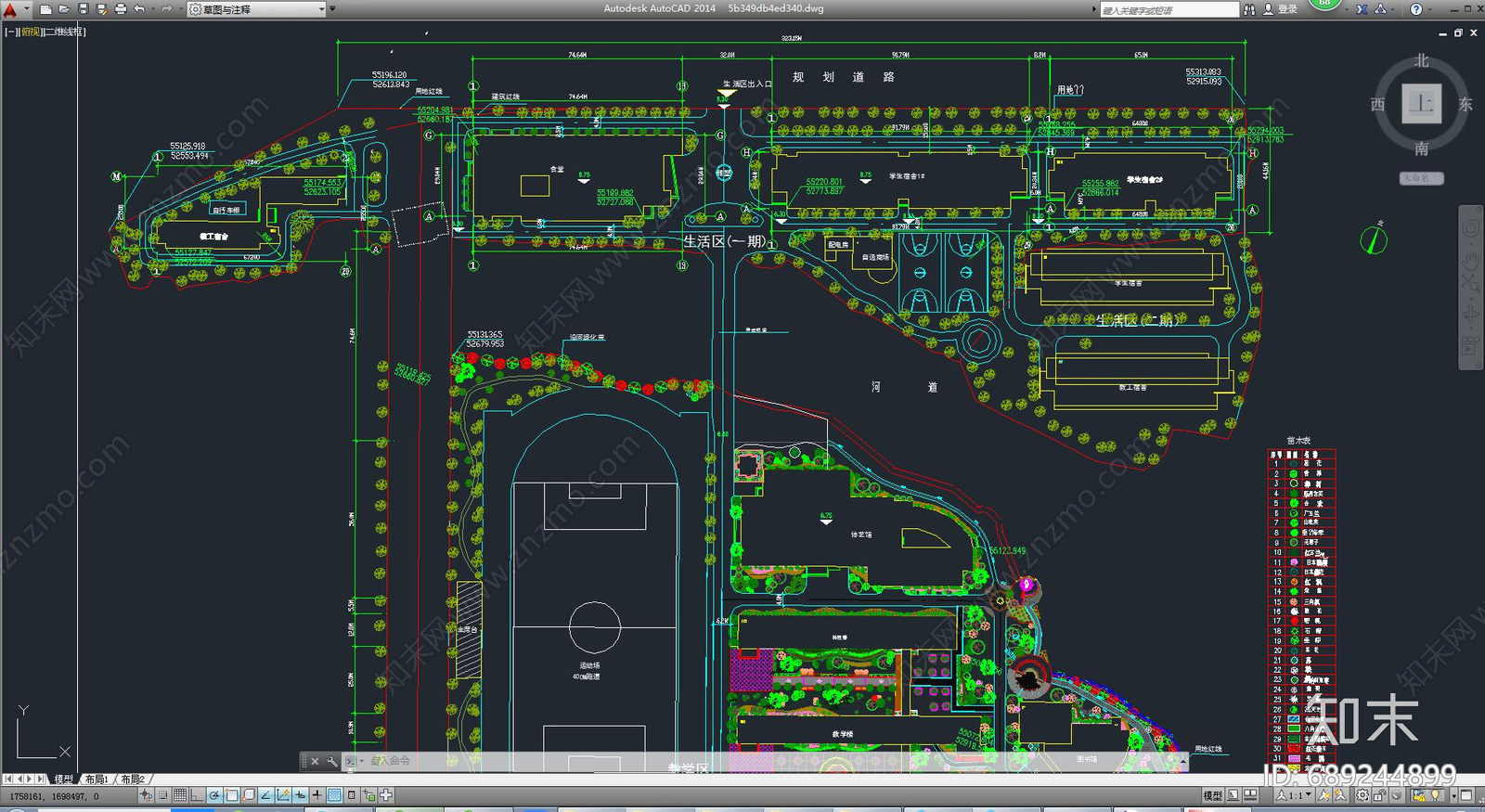
Task: Switch to the 布局1 layout tab
Action: 97,779
